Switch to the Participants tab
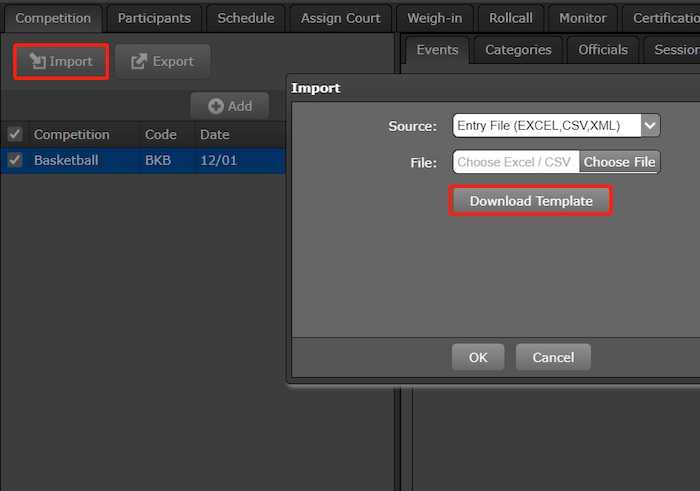 tap(154, 18)
